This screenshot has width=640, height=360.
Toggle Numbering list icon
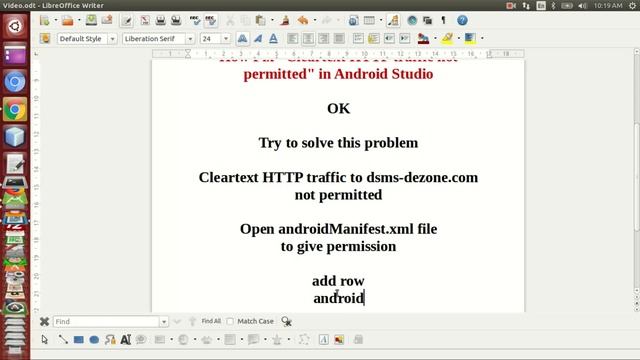(x=358, y=38)
